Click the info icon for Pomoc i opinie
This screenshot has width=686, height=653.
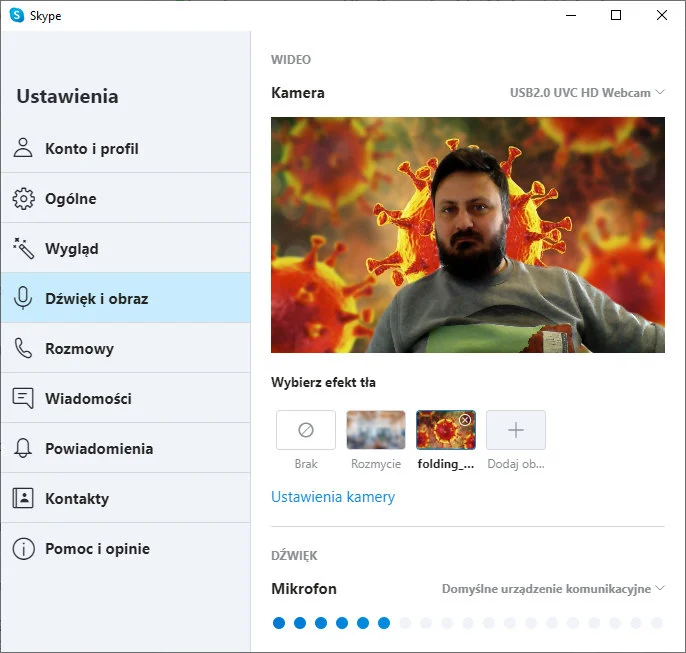coord(23,548)
